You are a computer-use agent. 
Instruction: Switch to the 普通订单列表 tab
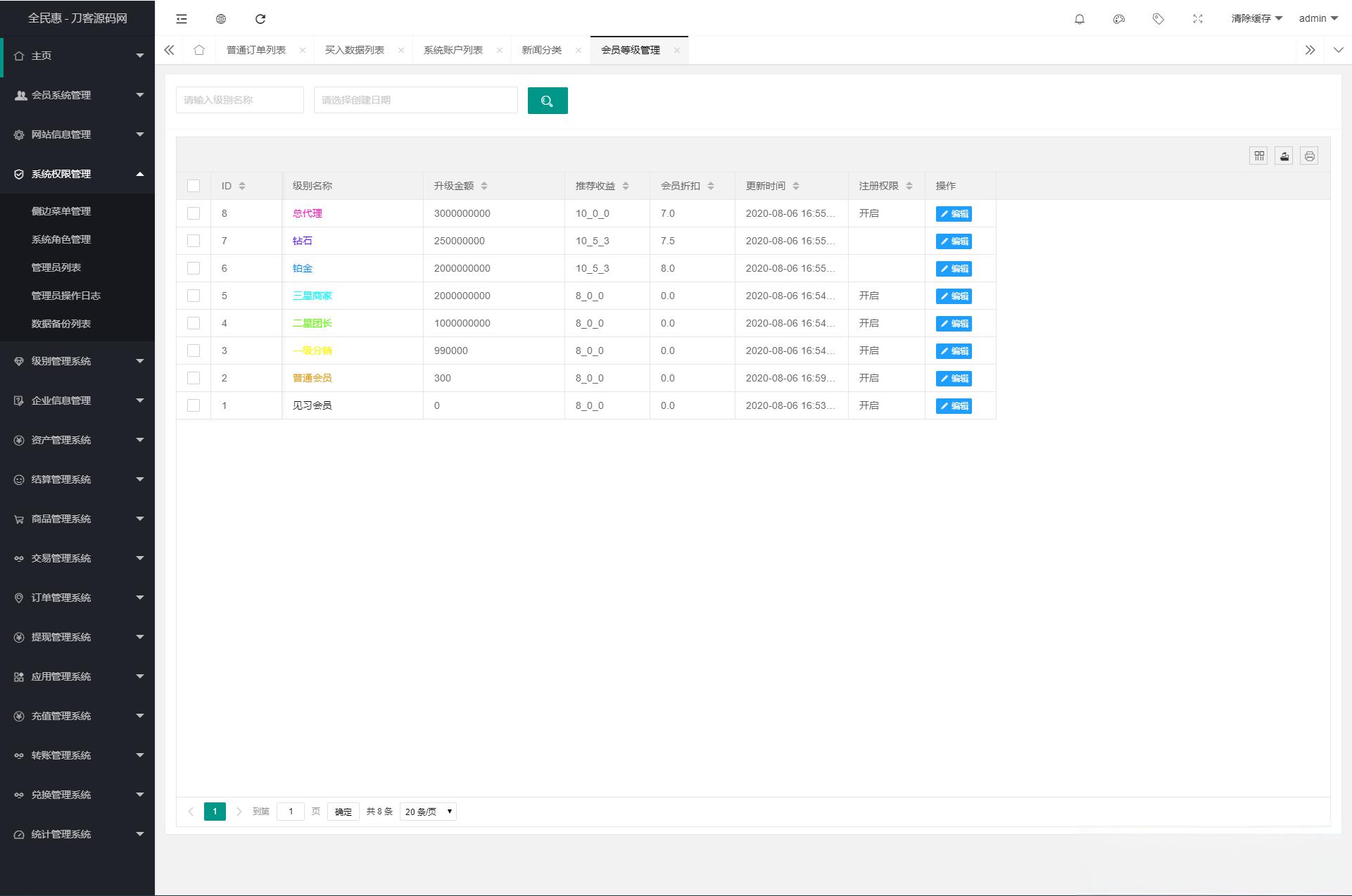(256, 50)
